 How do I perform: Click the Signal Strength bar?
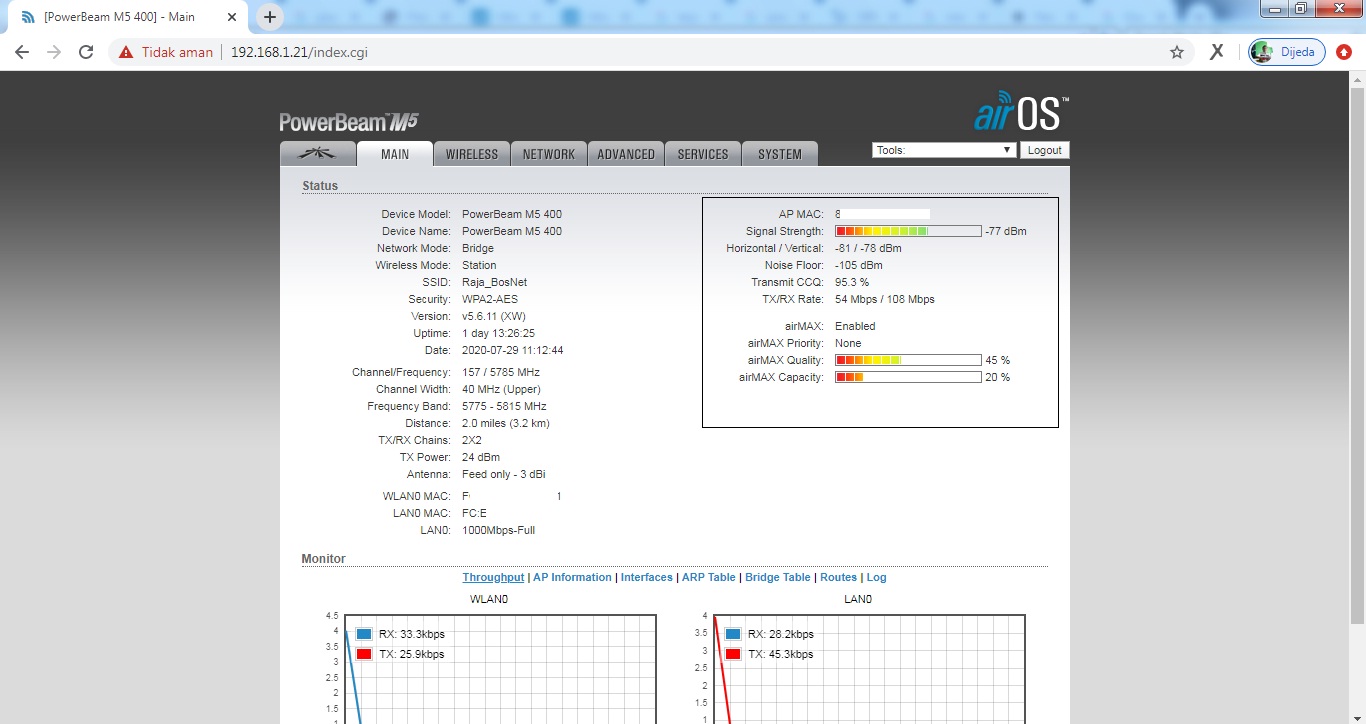[908, 231]
